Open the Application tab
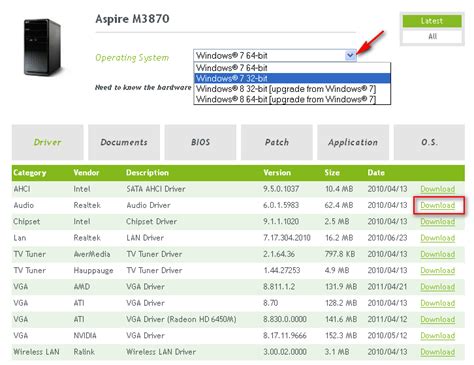 pos(353,142)
